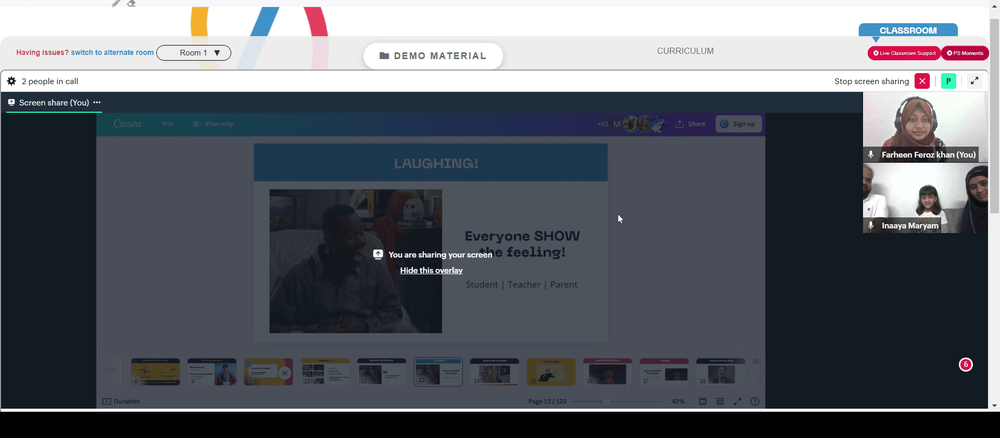Click the sharing-screen icon beside overlay message
Screen dimensions: 1000x438
click(x=378, y=254)
